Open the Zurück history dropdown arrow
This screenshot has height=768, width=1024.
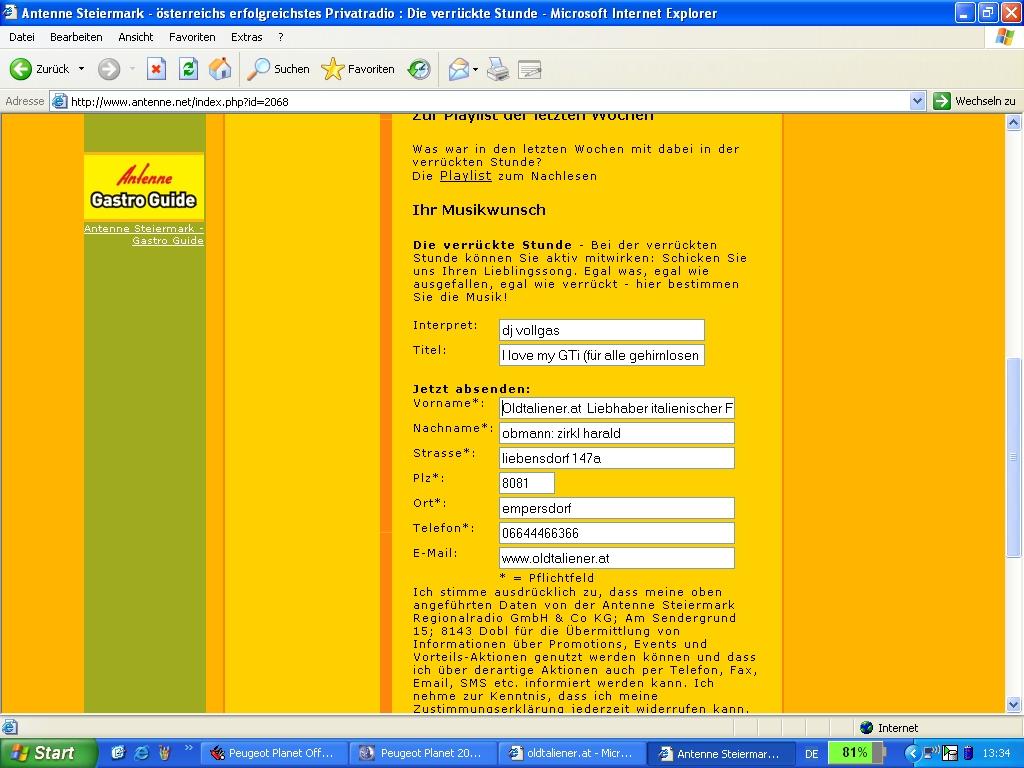coord(81,69)
